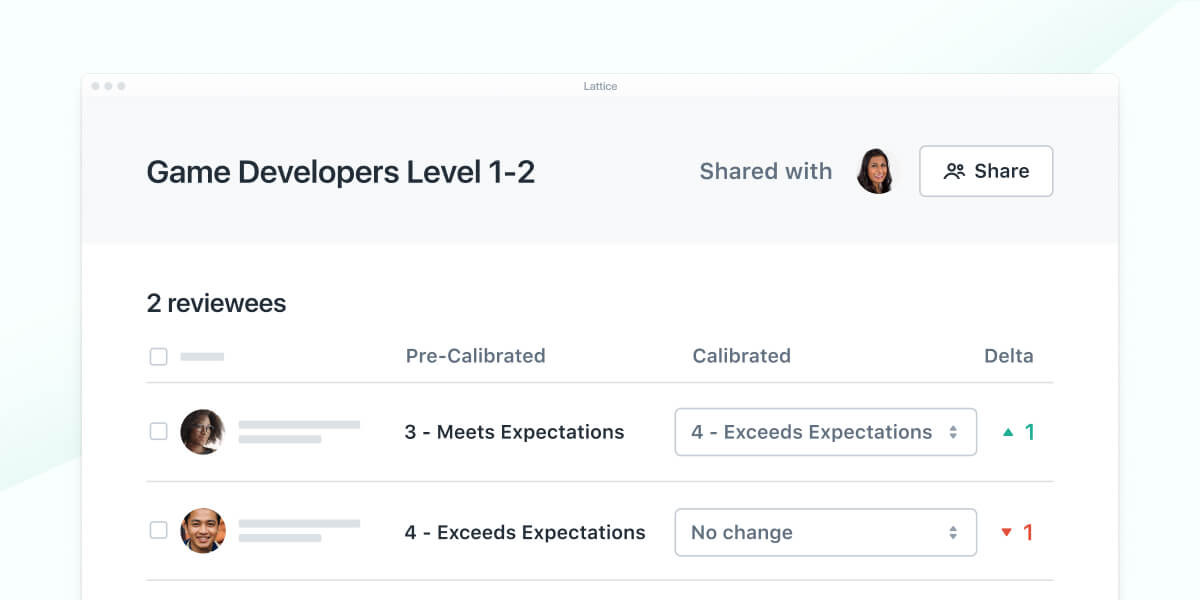Click the Delta column header

coord(1008,356)
